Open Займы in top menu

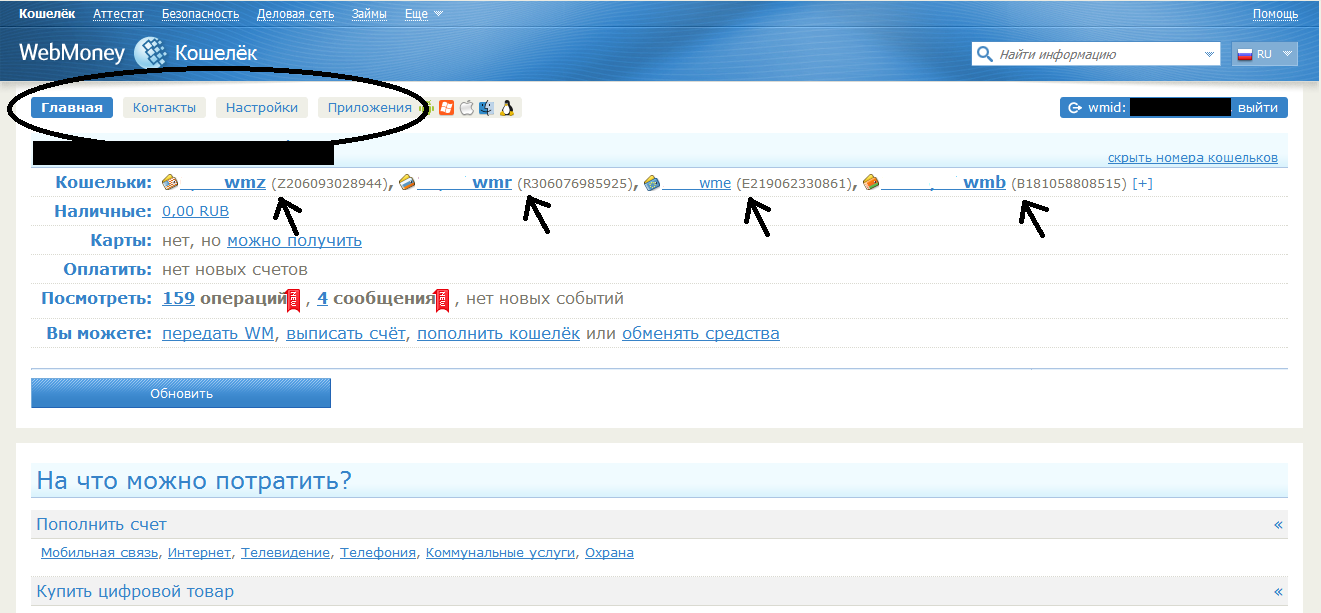click(370, 14)
